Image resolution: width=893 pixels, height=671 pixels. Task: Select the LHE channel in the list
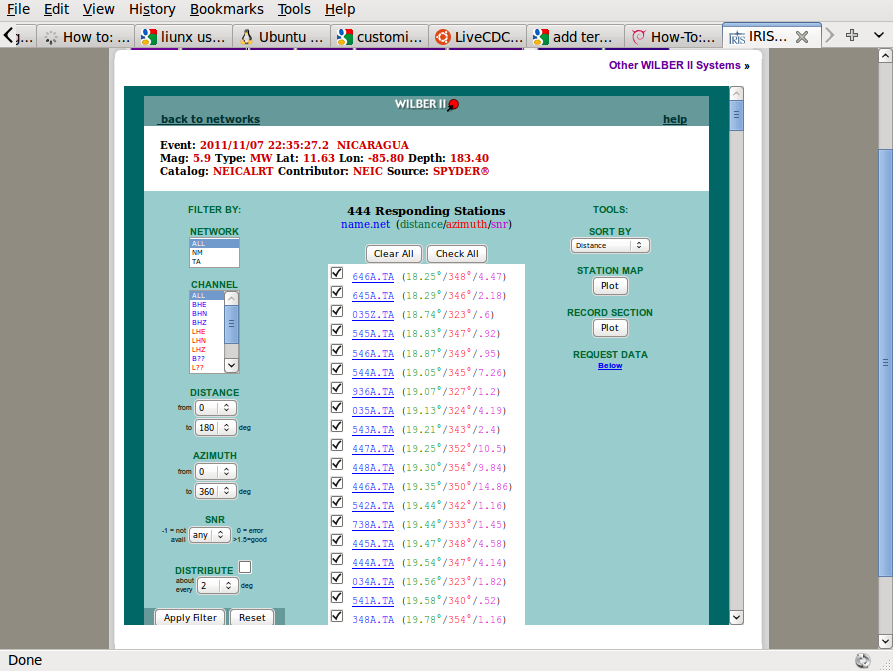pyautogui.click(x=207, y=332)
